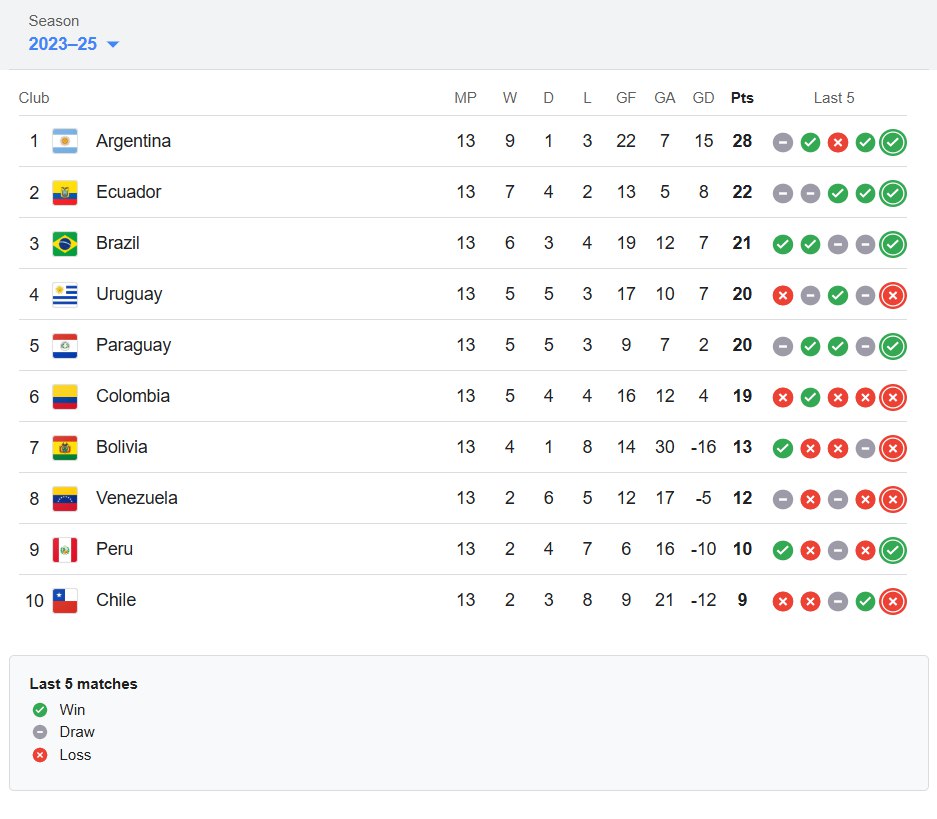Open the Venezuela team link
This screenshot has height=819, width=937.
point(136,498)
